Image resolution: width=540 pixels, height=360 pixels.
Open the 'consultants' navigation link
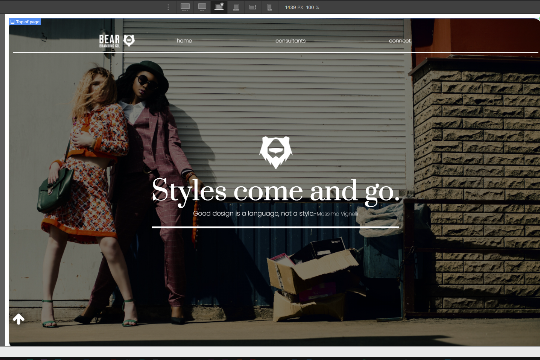(x=291, y=41)
